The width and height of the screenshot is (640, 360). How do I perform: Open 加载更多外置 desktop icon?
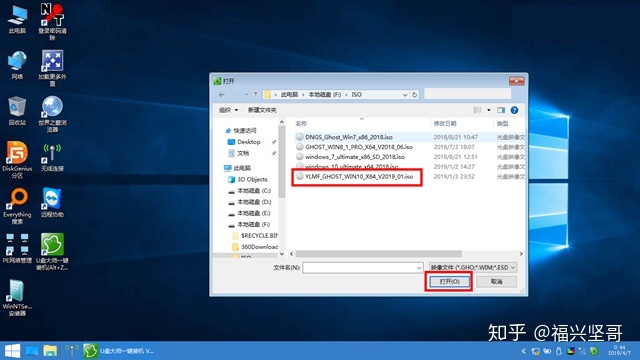pyautogui.click(x=52, y=68)
